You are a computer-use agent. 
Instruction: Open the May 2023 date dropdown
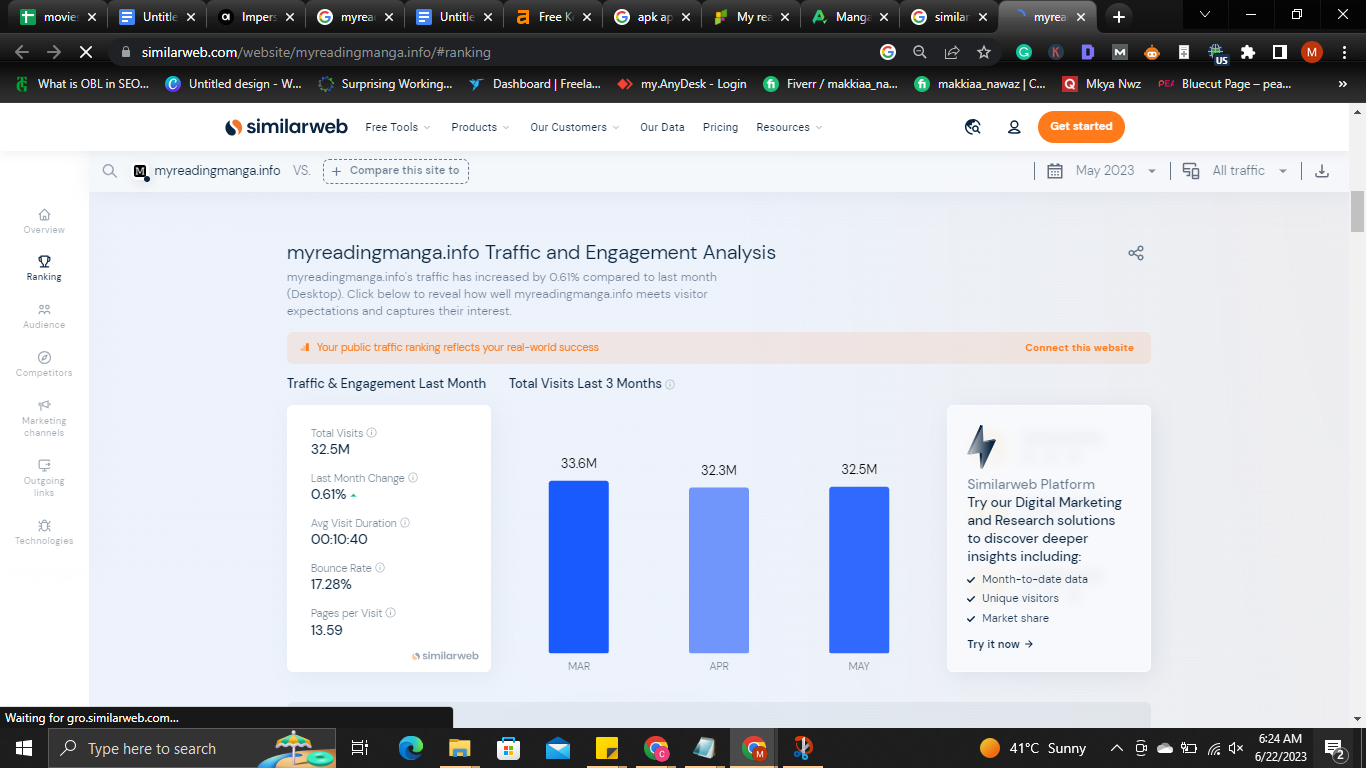1102,171
